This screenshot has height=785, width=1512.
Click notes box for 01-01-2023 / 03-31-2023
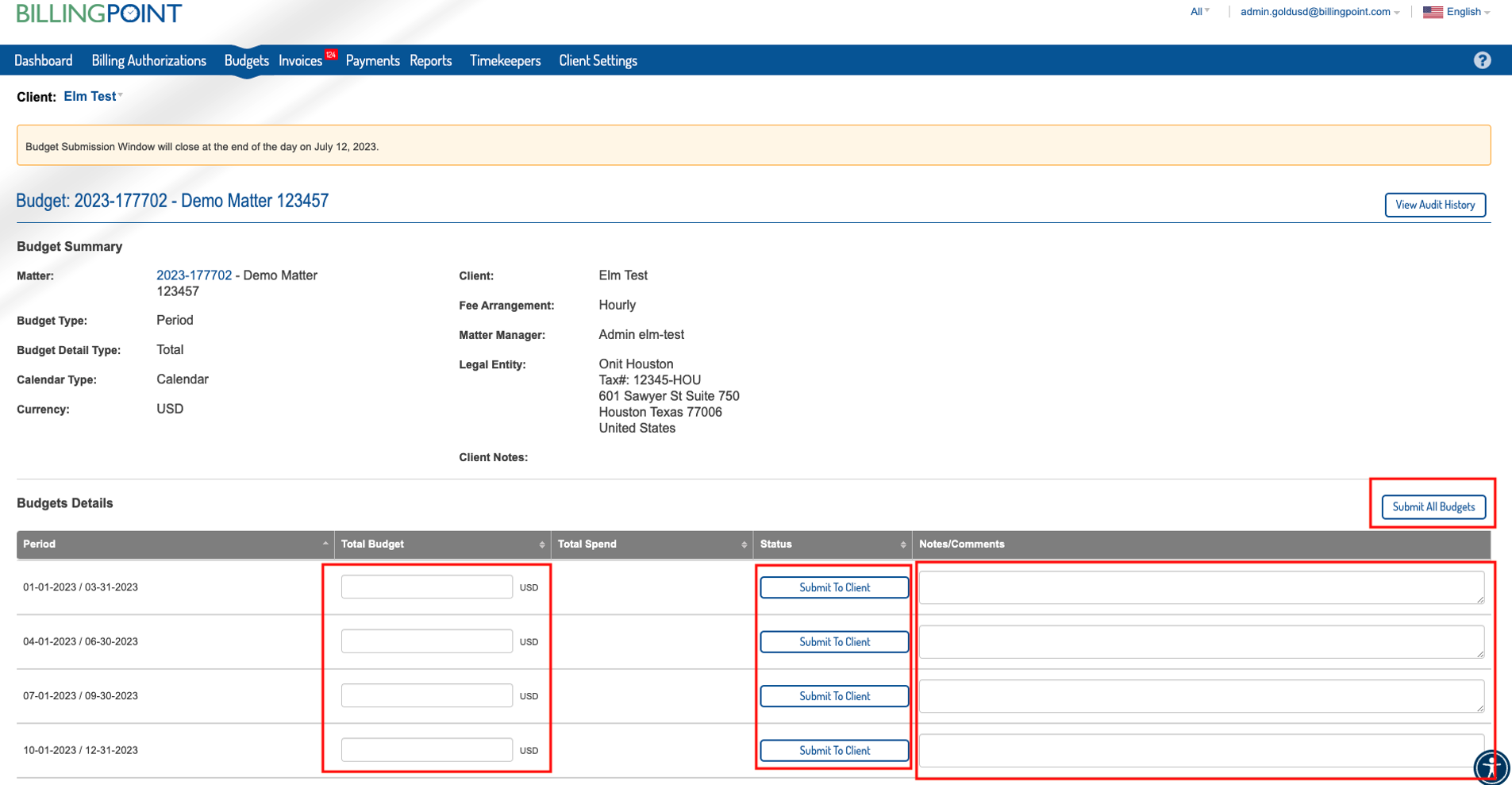pos(1202,587)
